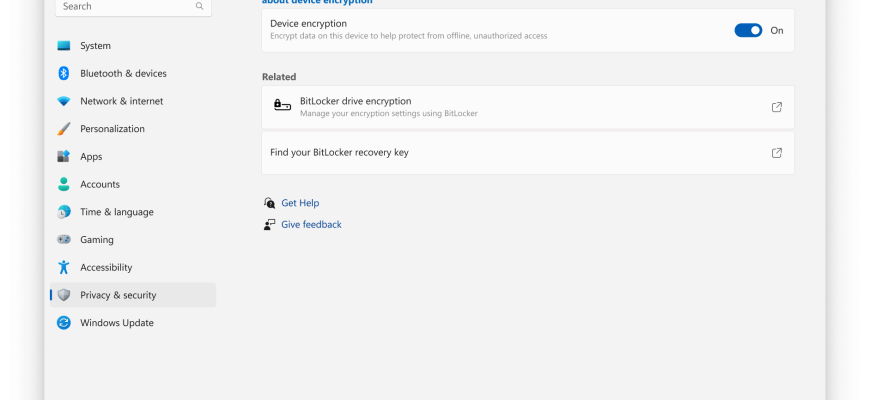This screenshot has width=870, height=400.
Task: Click the Bluetooth & devices icon
Action: pyautogui.click(x=64, y=73)
